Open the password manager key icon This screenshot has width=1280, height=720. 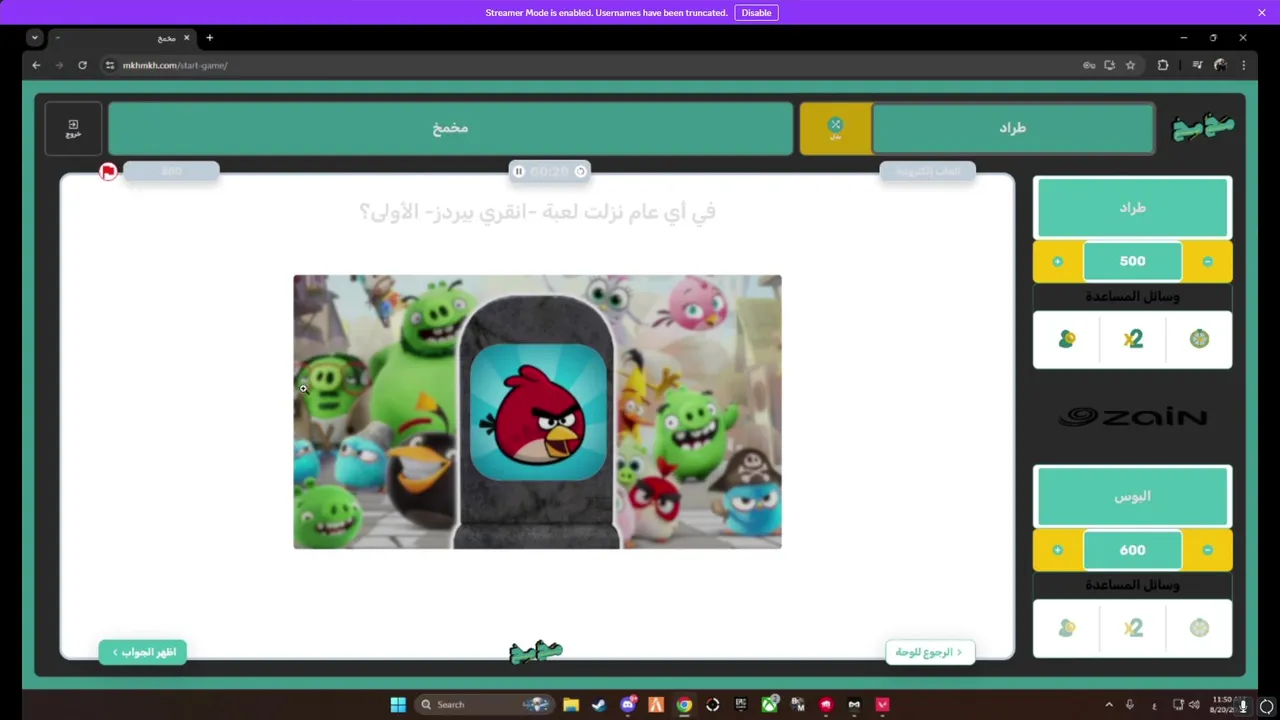tap(1089, 65)
